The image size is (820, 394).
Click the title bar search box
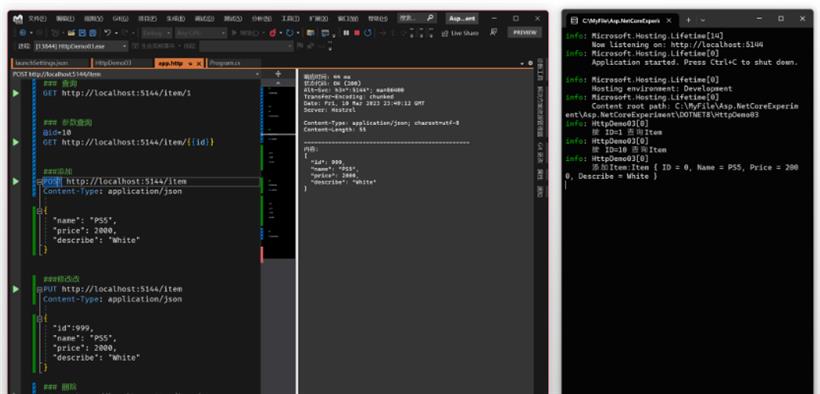click(x=416, y=18)
